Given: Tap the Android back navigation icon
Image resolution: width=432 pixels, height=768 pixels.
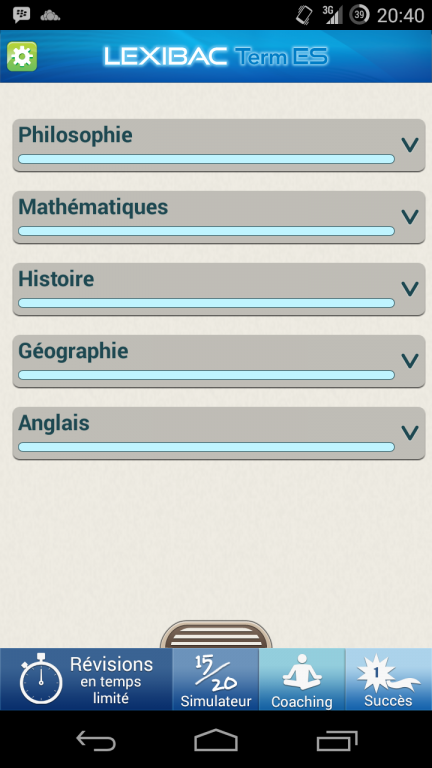Looking at the screenshot, I should click(96, 741).
